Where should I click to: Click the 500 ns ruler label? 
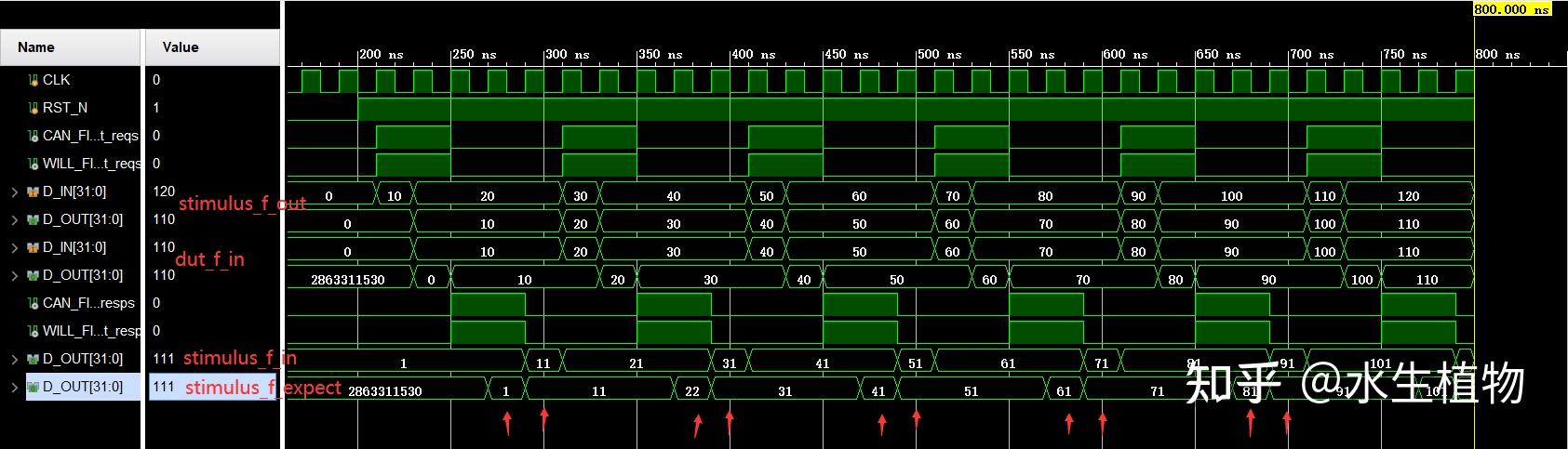coord(940,54)
